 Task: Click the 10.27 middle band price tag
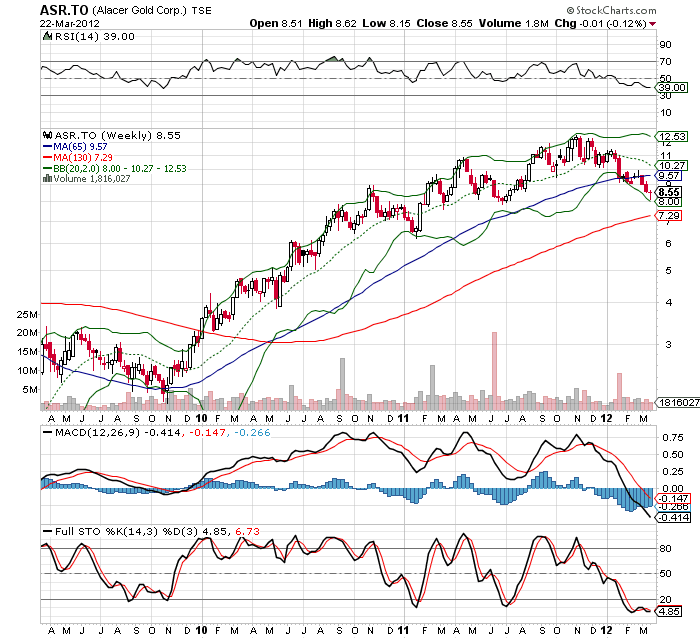pyautogui.click(x=671, y=165)
